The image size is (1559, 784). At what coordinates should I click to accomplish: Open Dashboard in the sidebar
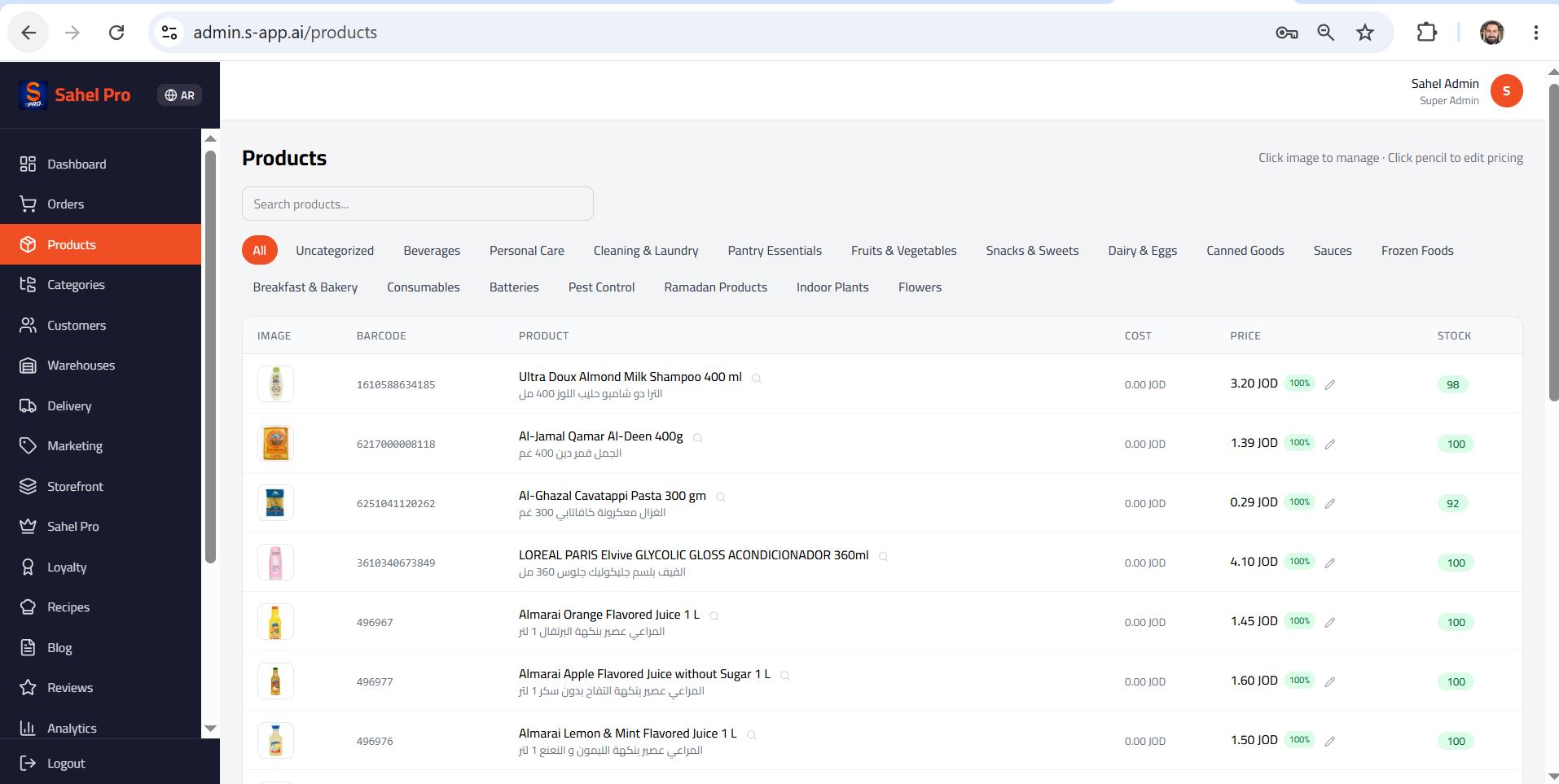[100, 164]
